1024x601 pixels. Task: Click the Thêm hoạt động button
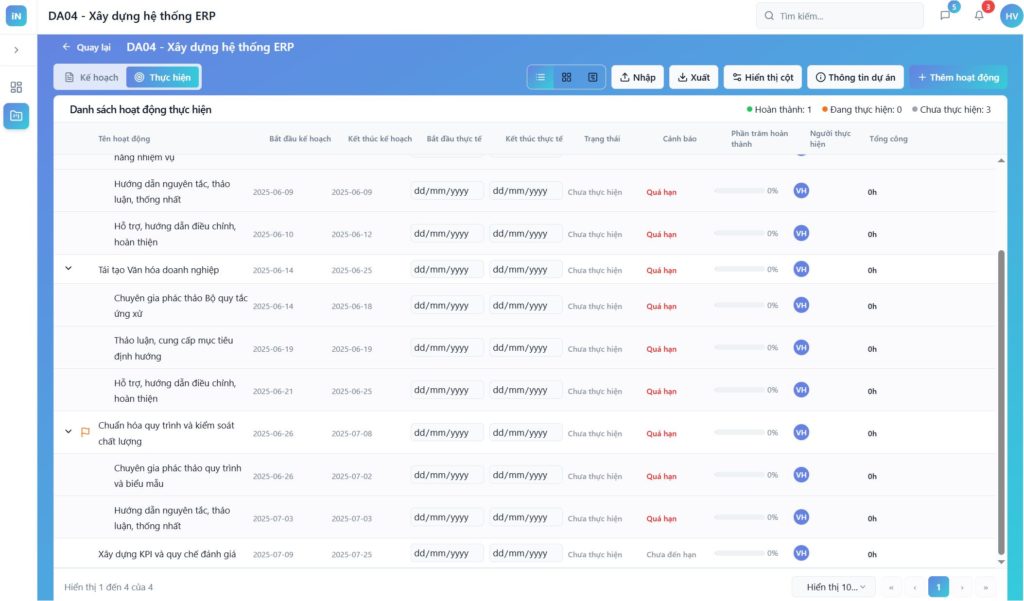[x=957, y=77]
